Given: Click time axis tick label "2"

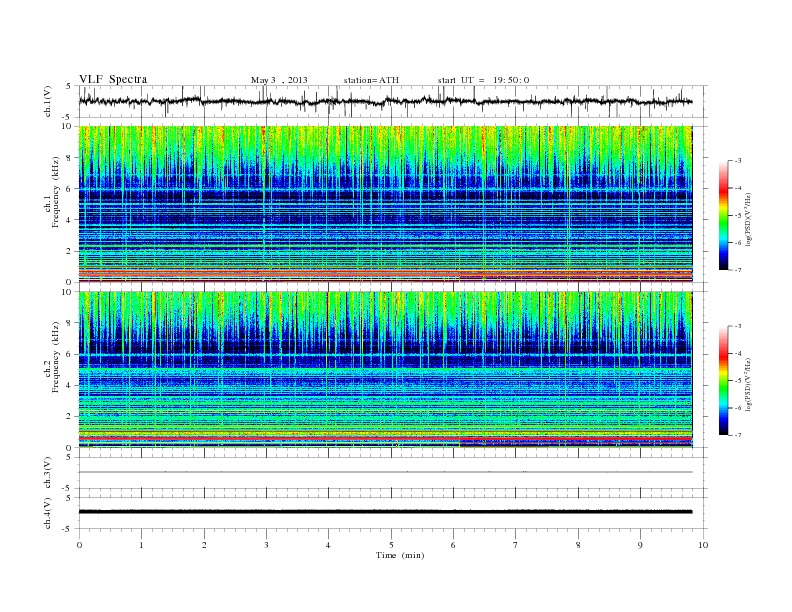Looking at the screenshot, I should point(204,545).
